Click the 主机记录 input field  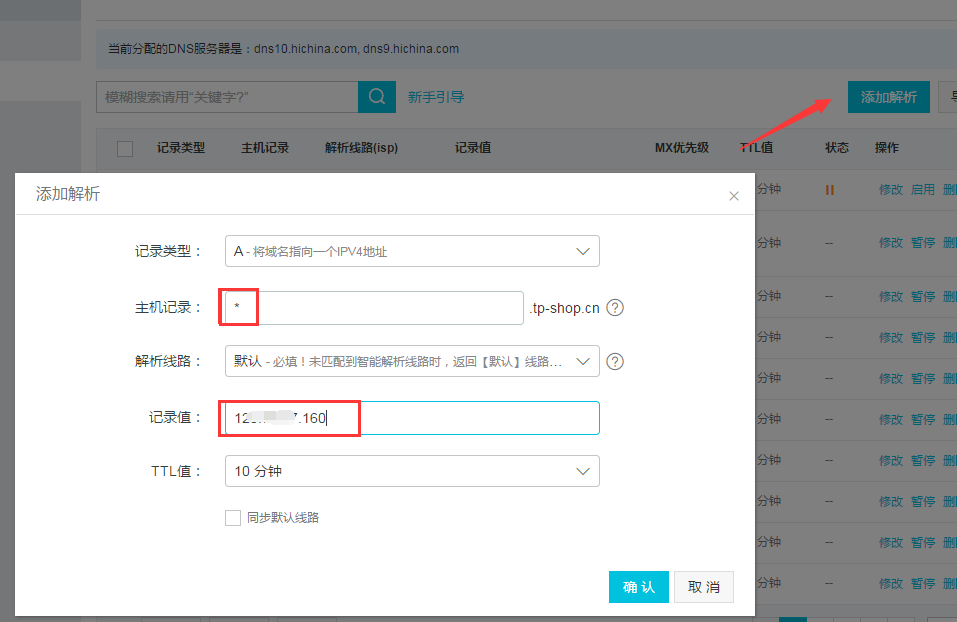[390, 308]
